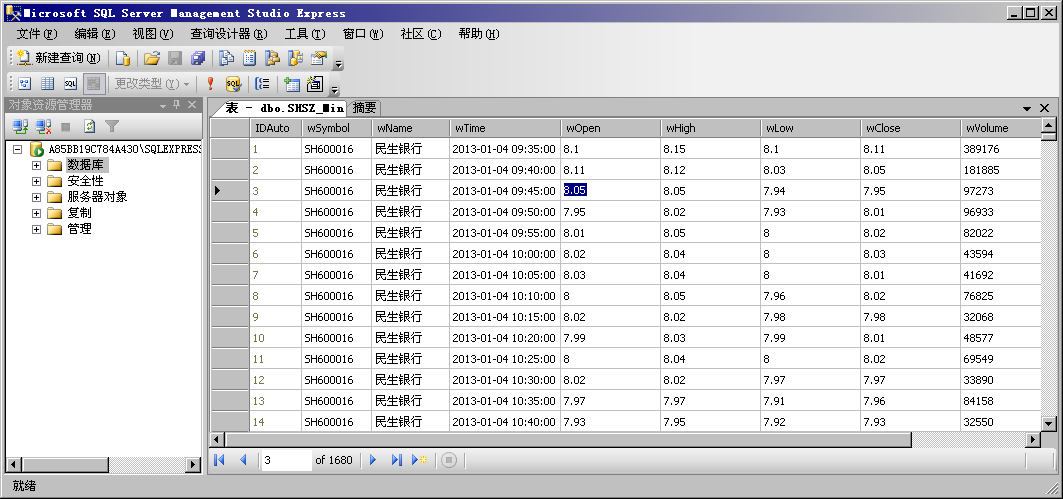Viewport: 1063px width, 499px height.
Task: Click the grayed Save disk icon
Action: click(175, 58)
